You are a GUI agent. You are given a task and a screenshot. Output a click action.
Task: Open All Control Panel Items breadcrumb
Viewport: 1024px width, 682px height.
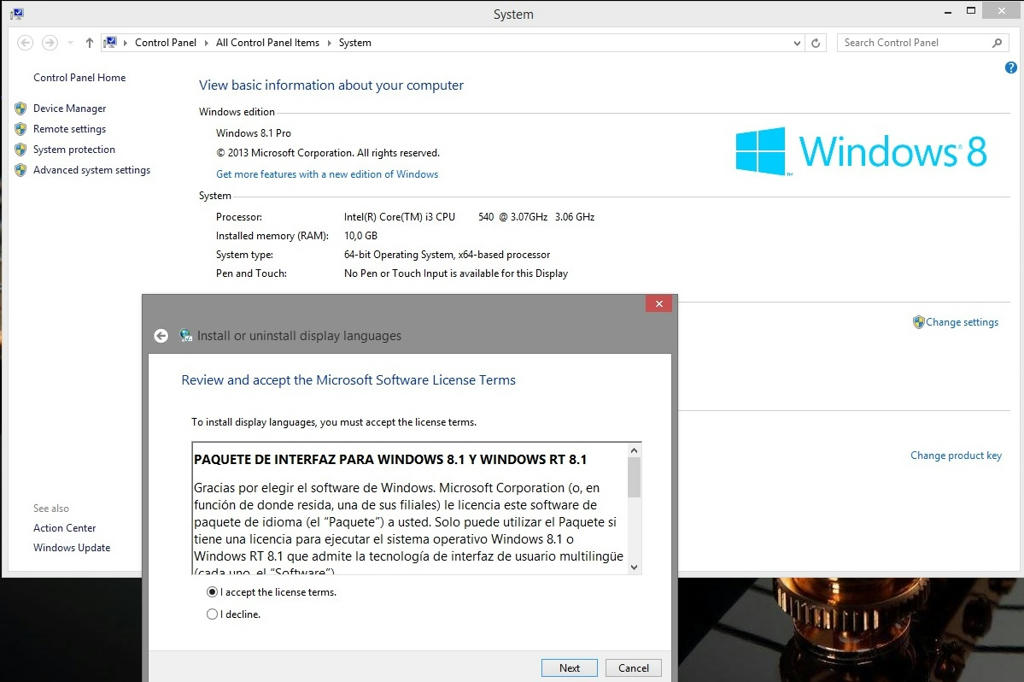(x=268, y=42)
